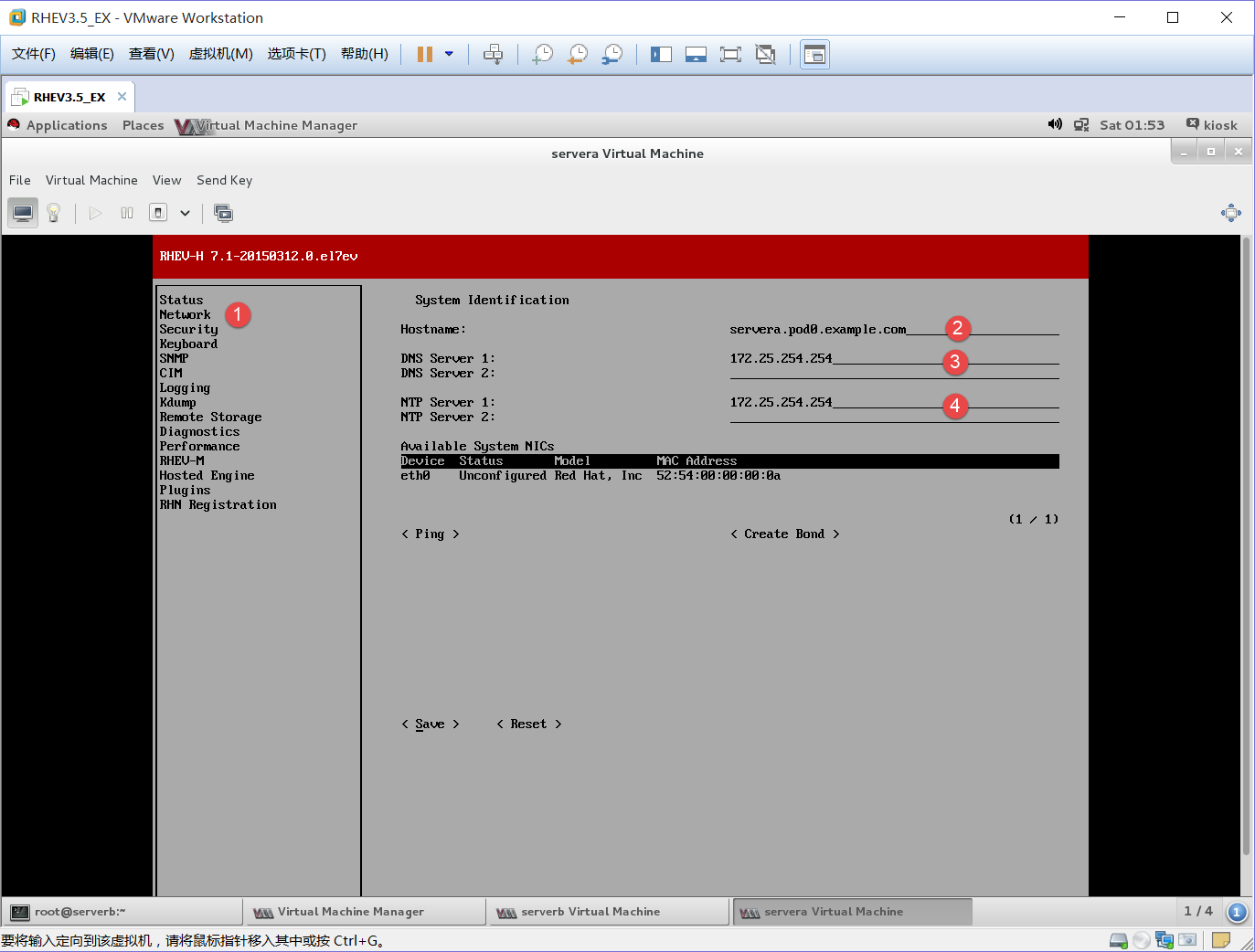
Task: Click the Ping button
Action: click(x=430, y=534)
